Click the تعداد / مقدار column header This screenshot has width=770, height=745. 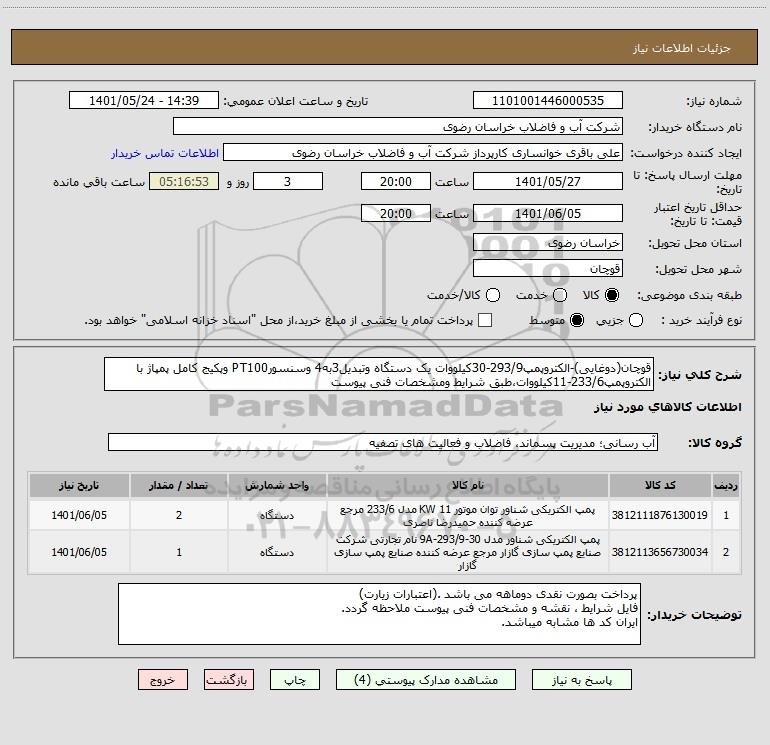179,485
